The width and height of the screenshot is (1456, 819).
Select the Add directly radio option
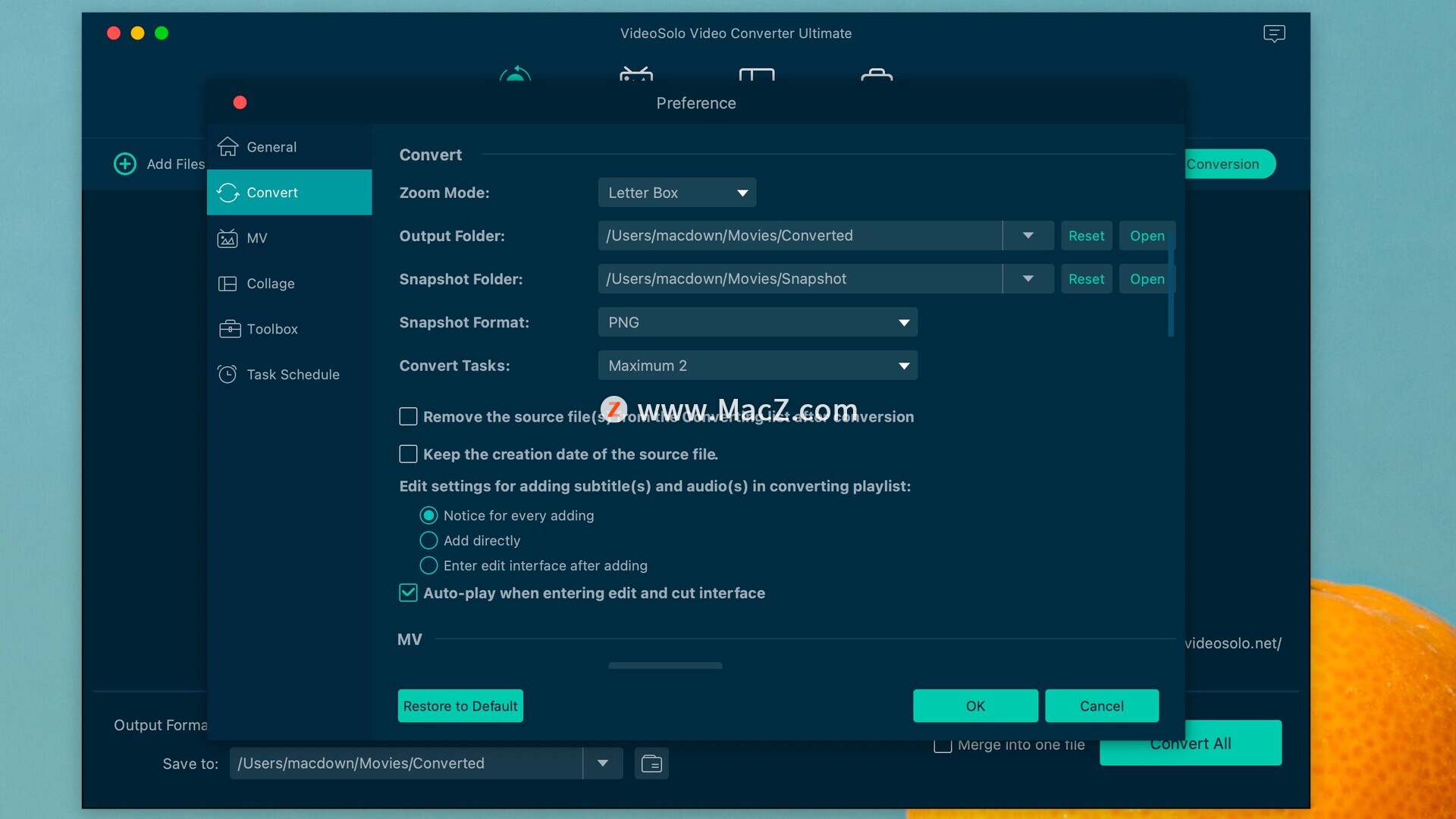(428, 541)
